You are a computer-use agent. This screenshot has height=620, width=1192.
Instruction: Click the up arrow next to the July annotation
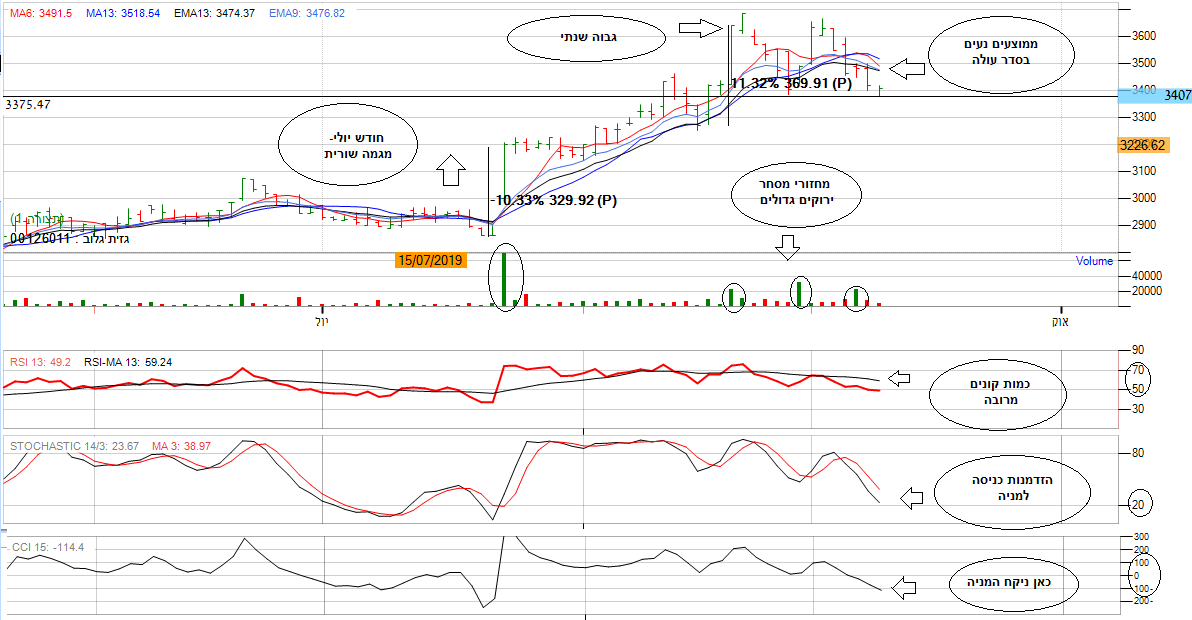(451, 170)
